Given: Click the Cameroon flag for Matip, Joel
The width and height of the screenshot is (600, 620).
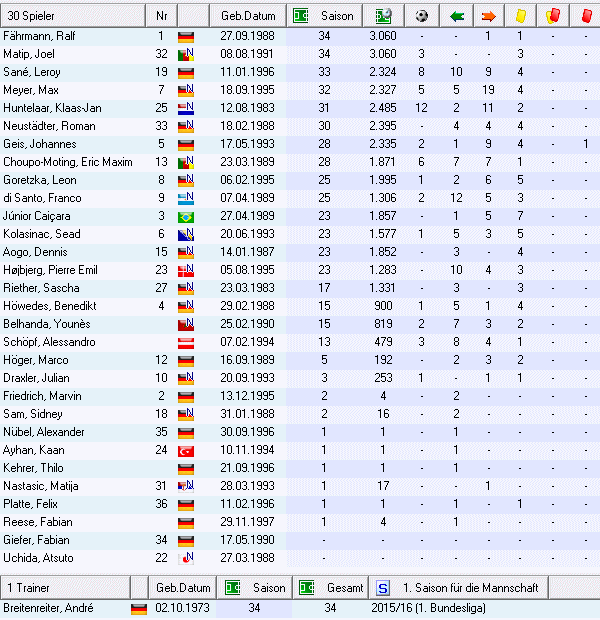Looking at the screenshot, I should (186, 54).
